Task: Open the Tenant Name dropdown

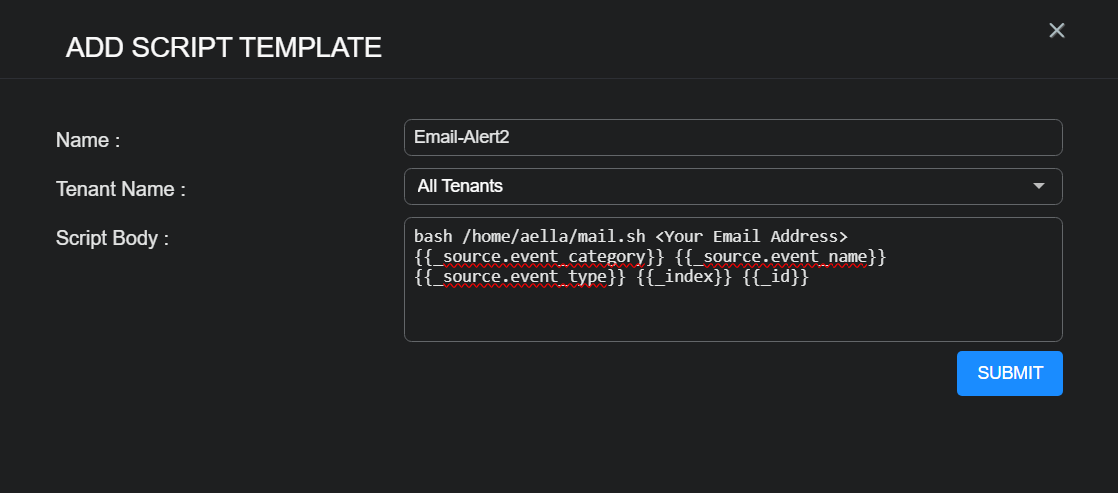Action: point(732,186)
